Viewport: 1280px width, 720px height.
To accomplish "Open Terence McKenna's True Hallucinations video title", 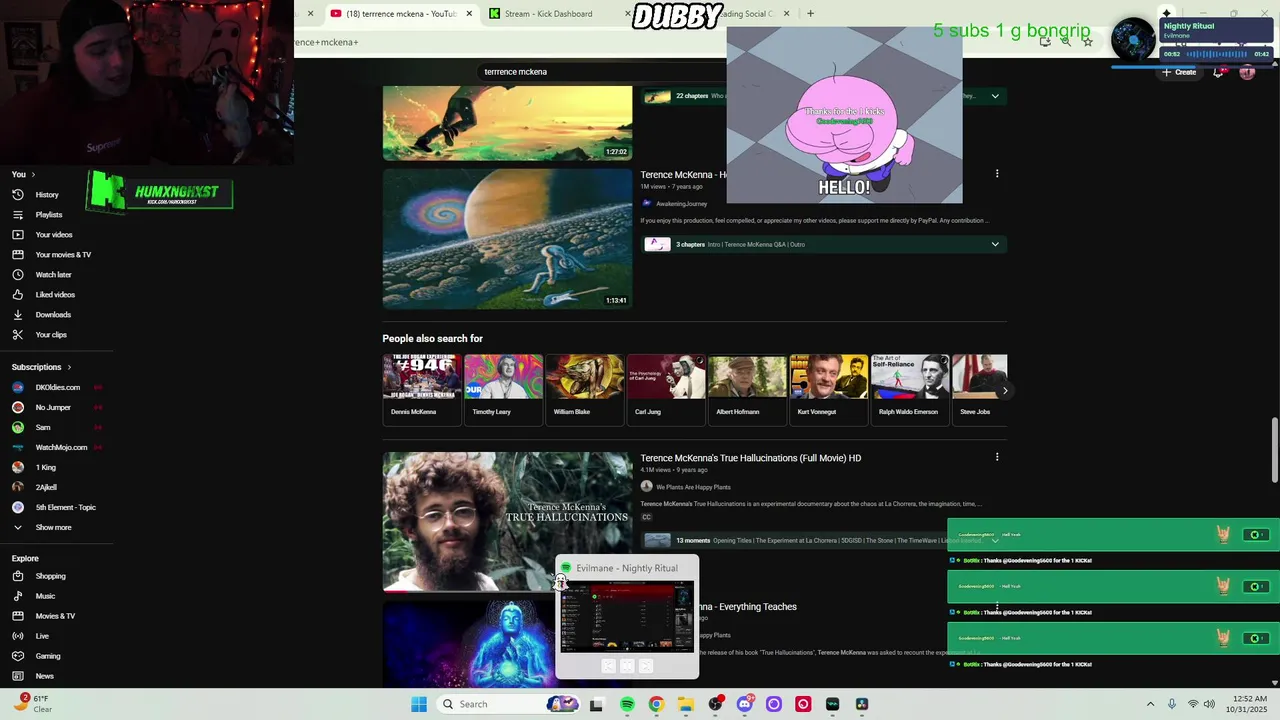I will point(750,458).
